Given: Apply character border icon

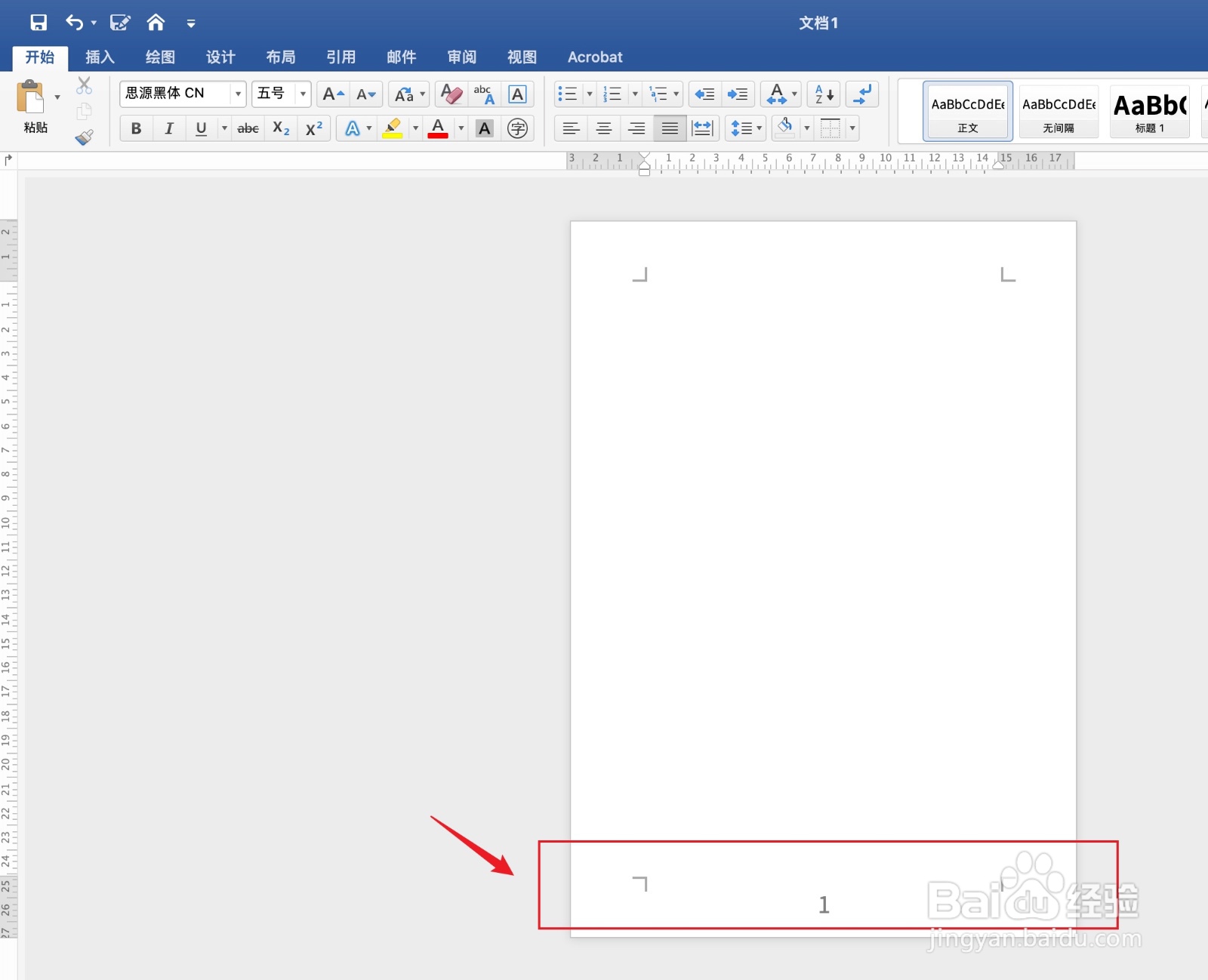Looking at the screenshot, I should 517,94.
